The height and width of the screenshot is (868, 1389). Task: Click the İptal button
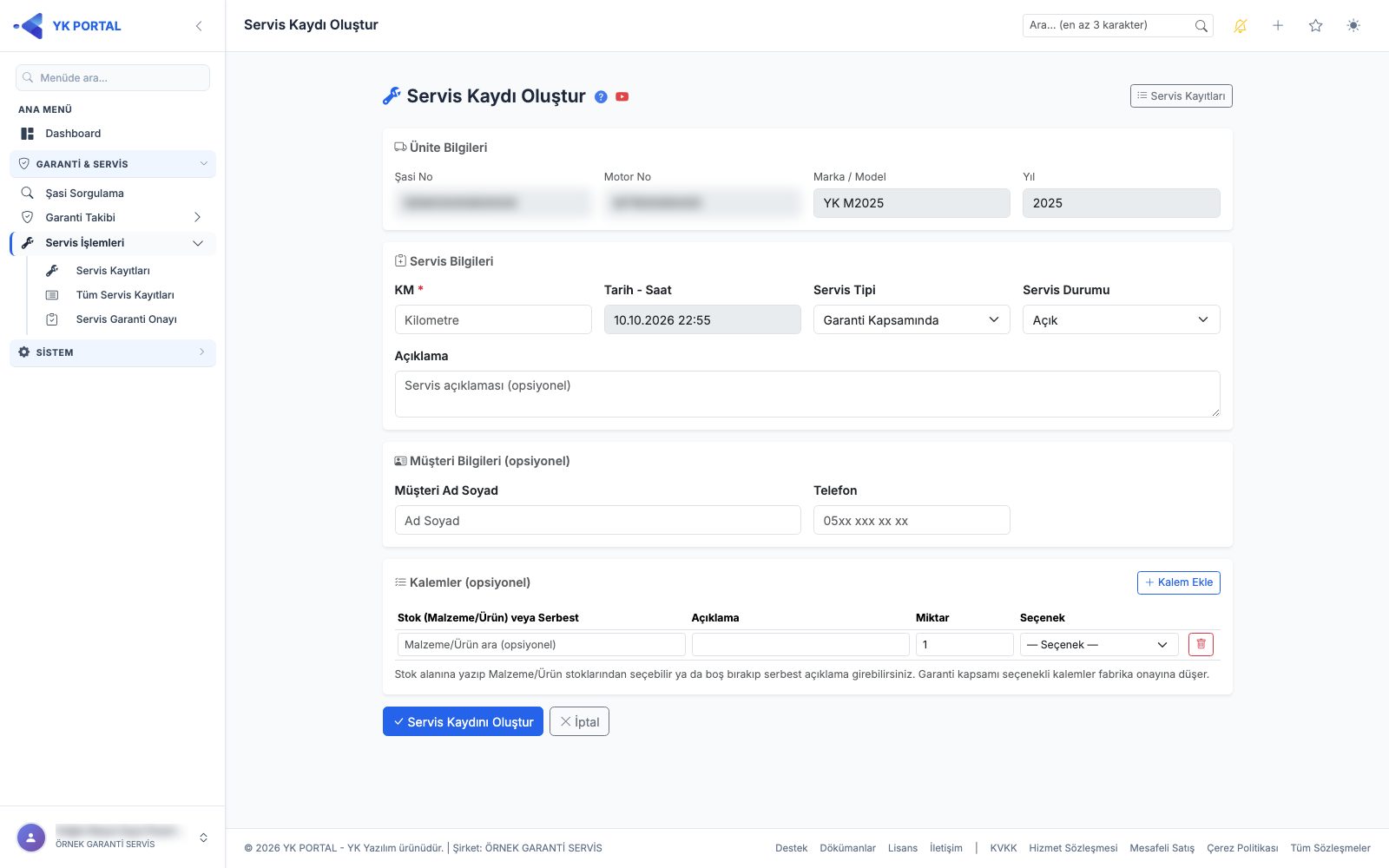(x=579, y=721)
